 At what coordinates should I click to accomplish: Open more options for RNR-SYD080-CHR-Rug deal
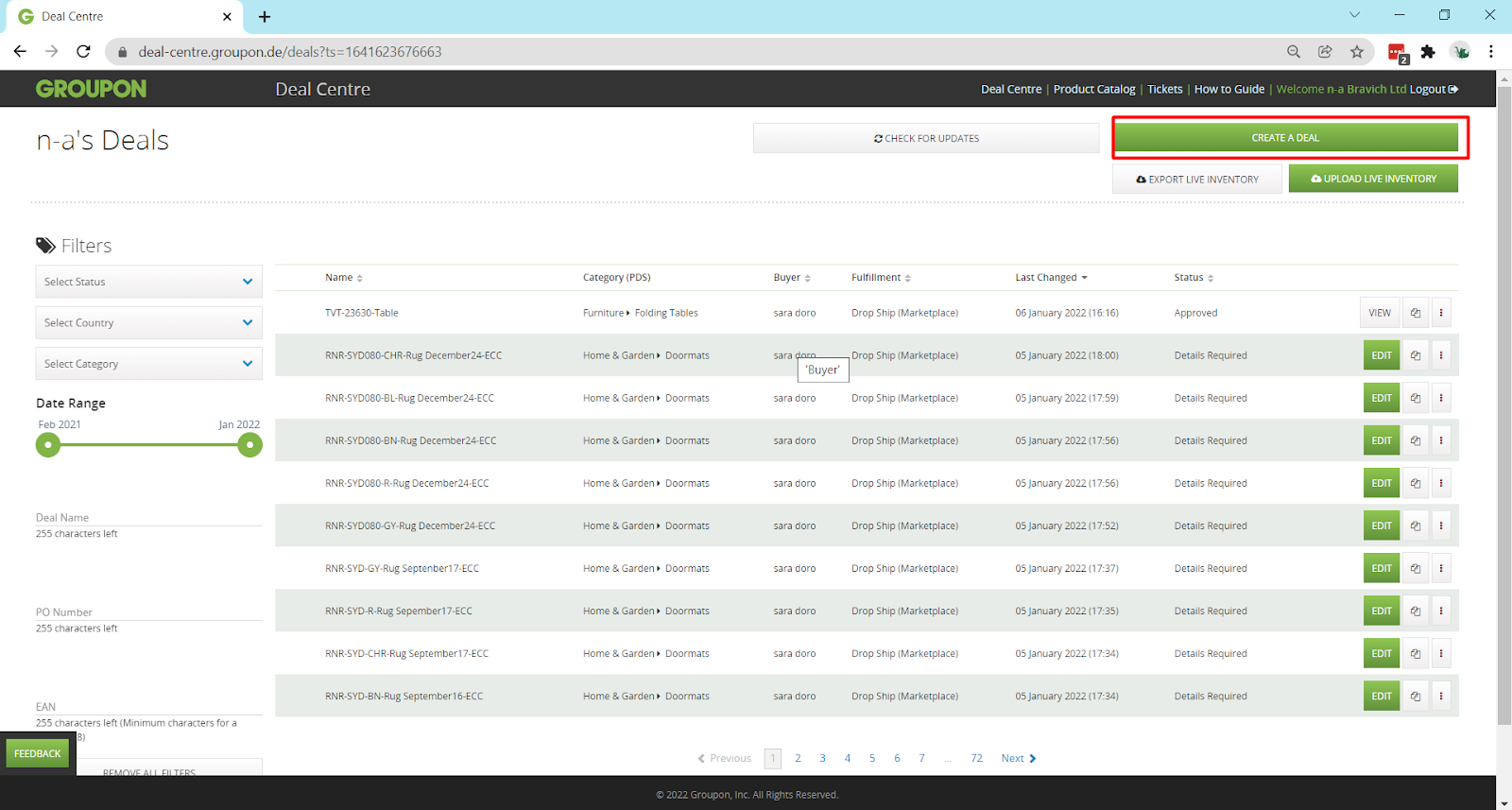(1441, 355)
